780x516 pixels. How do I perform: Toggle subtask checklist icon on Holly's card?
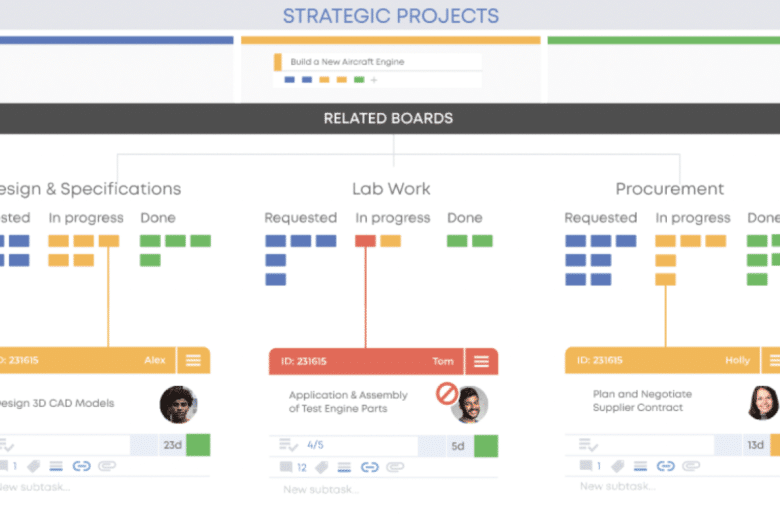pyautogui.click(x=585, y=445)
